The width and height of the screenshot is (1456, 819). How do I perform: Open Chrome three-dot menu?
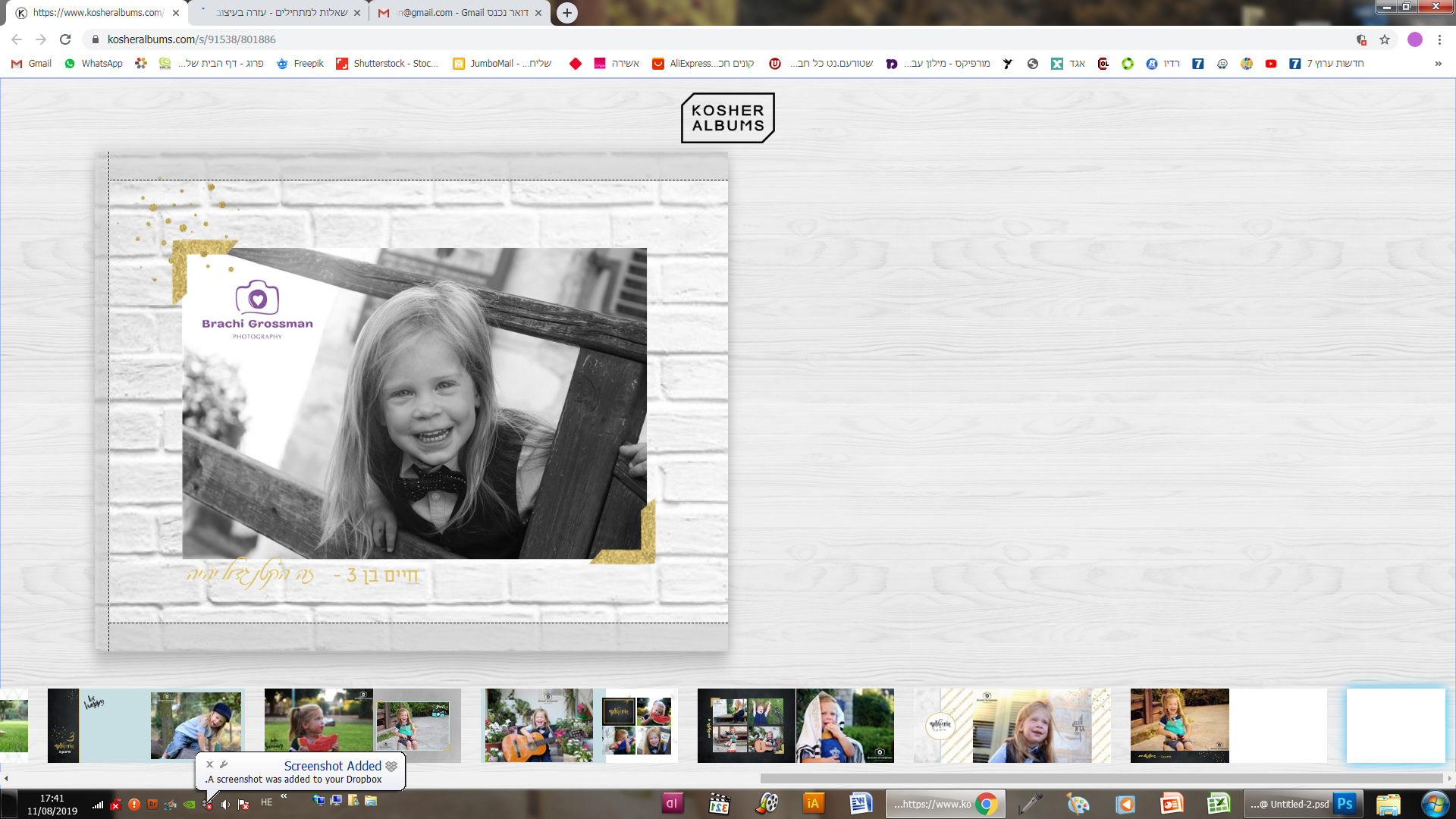1439,39
